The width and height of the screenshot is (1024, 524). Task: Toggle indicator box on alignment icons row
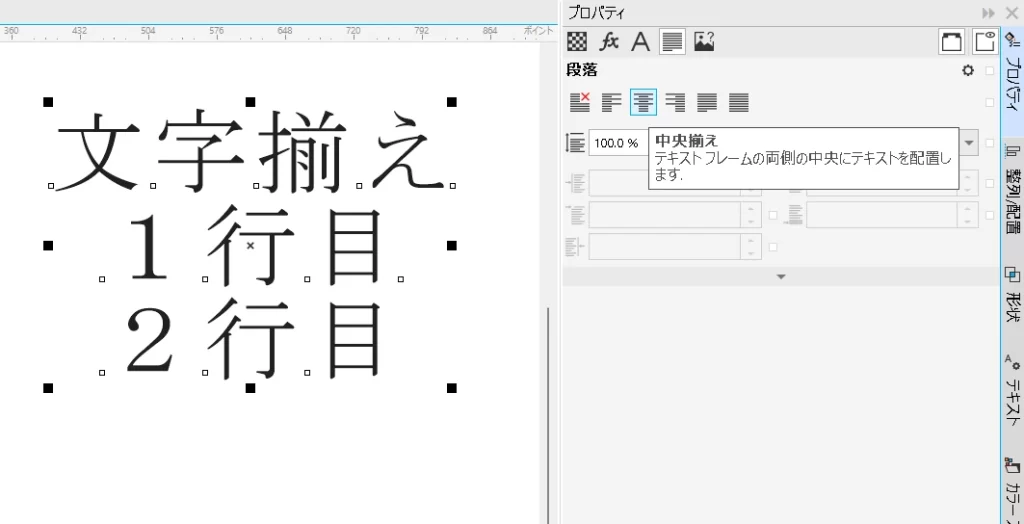pyautogui.click(x=990, y=103)
